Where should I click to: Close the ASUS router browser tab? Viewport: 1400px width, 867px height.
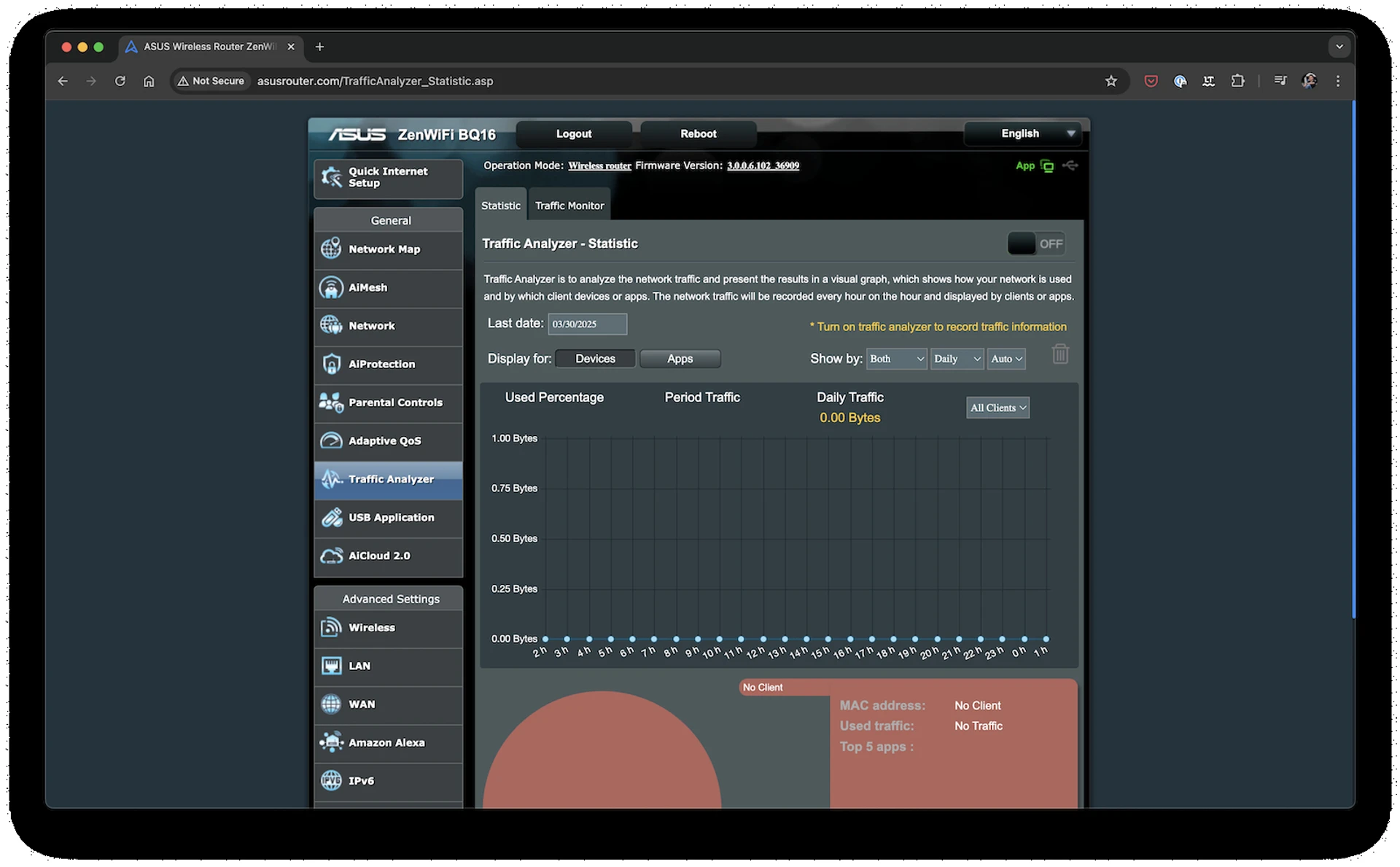click(291, 47)
